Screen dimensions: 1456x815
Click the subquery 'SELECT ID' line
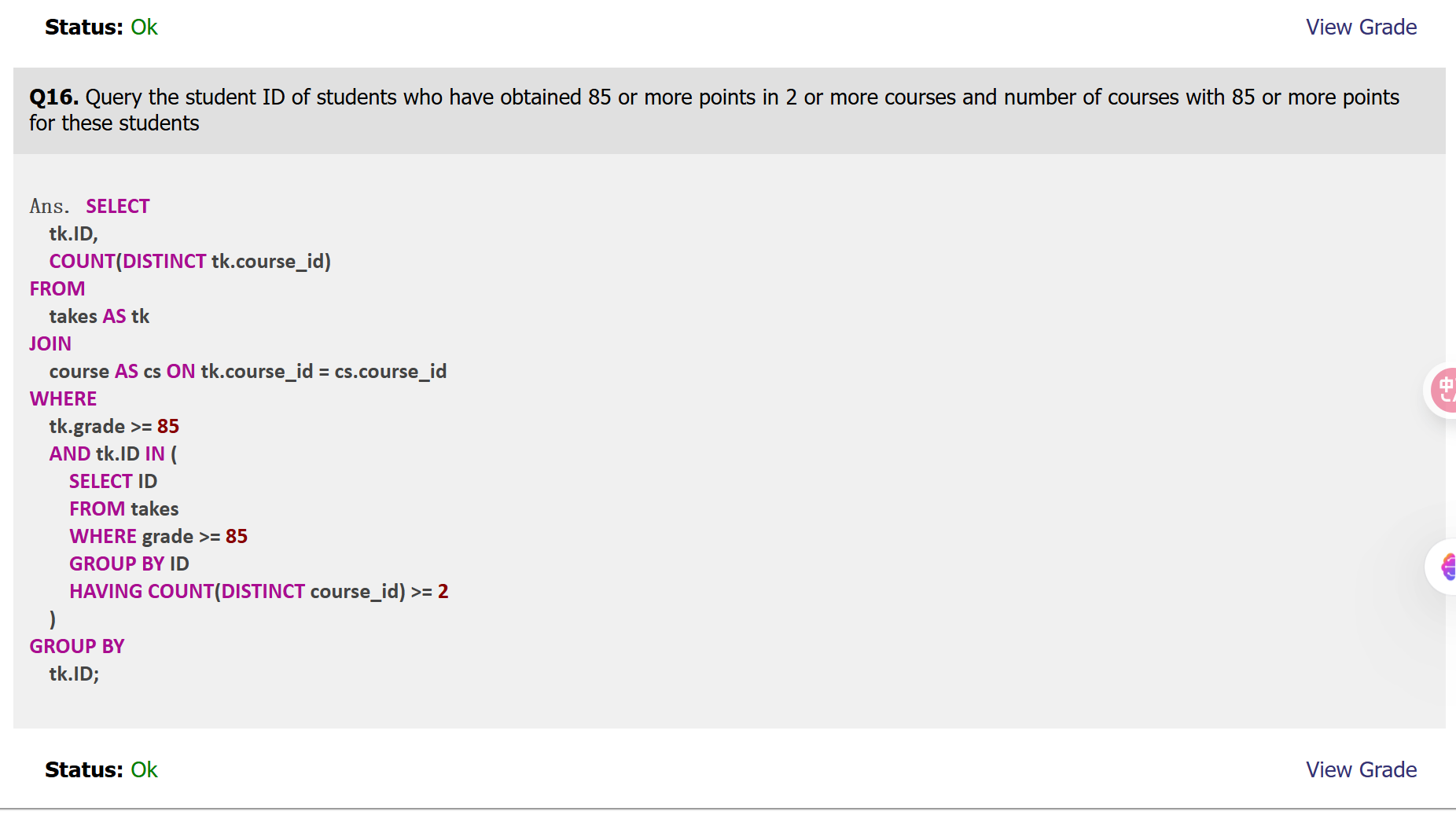(113, 481)
